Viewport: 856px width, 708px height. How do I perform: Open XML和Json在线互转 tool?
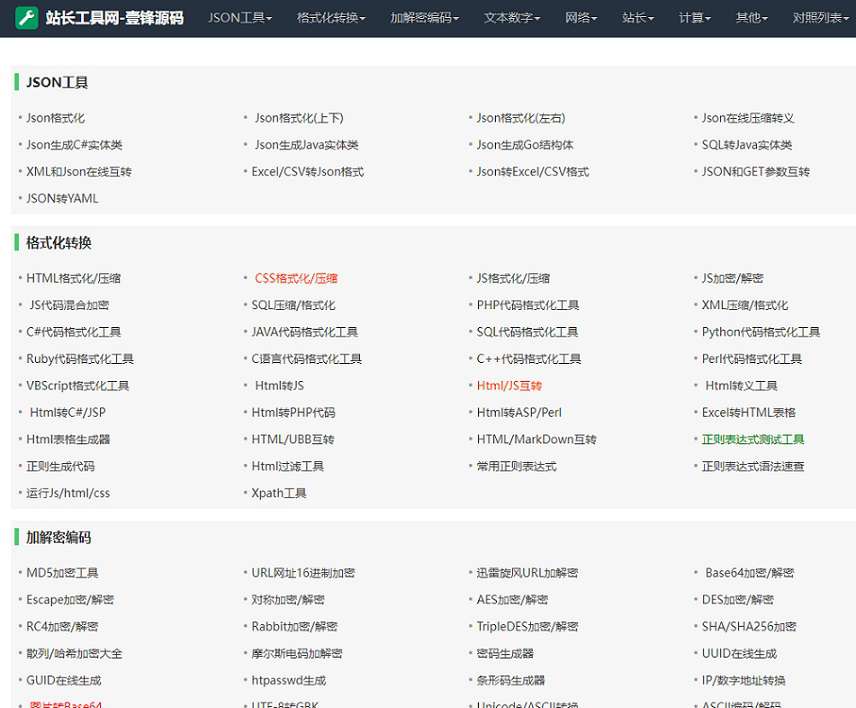point(79,171)
